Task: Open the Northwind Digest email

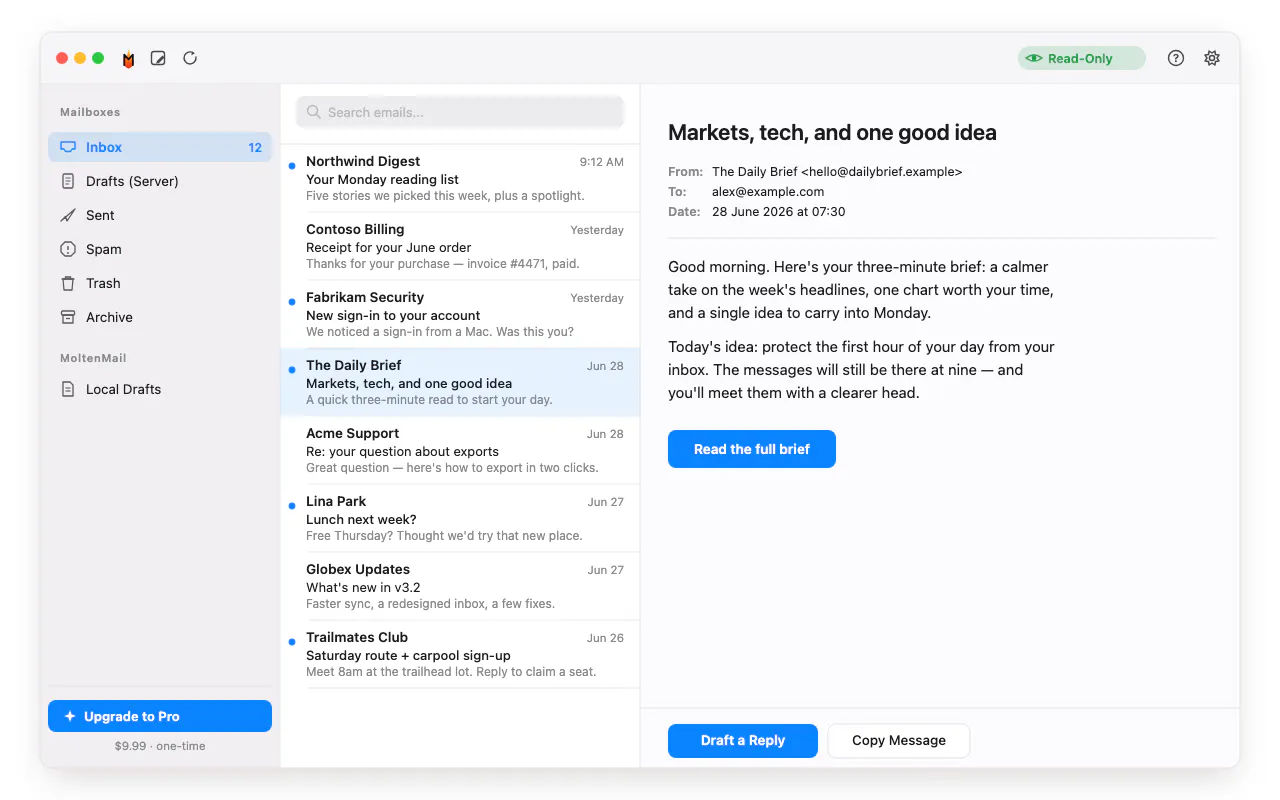Action: tap(460, 178)
